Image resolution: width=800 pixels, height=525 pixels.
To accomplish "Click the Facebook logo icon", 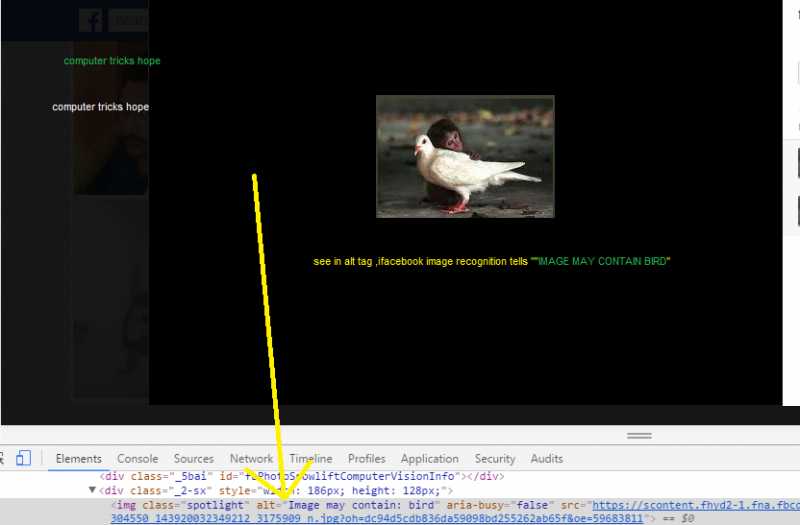I will click(91, 21).
